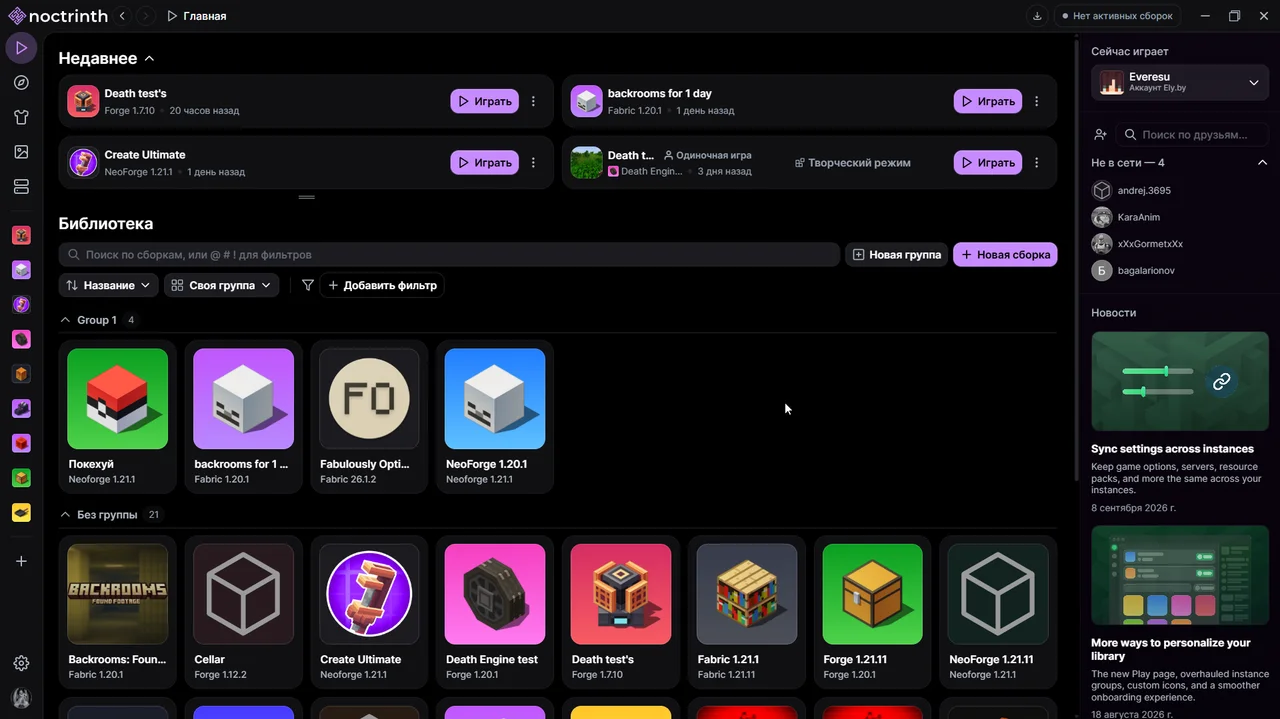Open three-dot menu for recent backrooms for 1 day
The height and width of the screenshot is (719, 1280).
coord(1036,101)
